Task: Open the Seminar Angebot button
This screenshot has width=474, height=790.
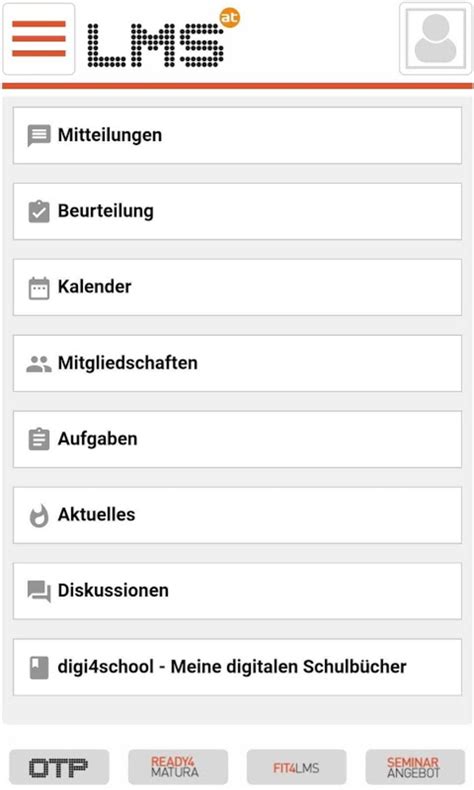Action: coord(415,767)
